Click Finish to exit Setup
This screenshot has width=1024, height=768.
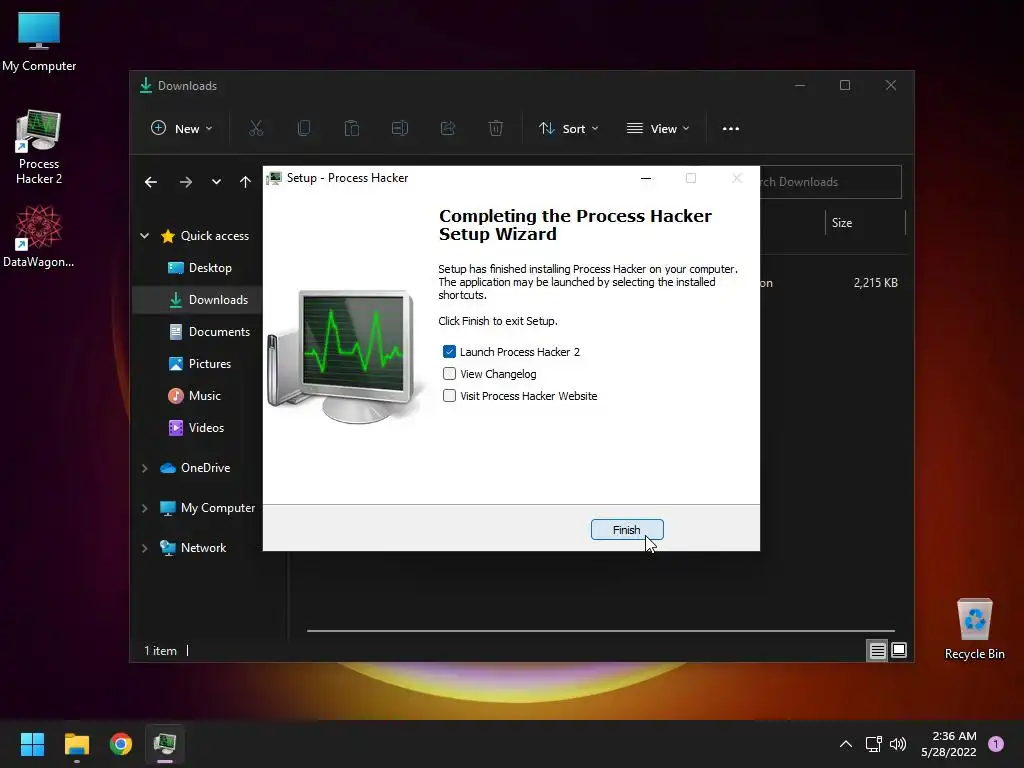[x=626, y=530]
